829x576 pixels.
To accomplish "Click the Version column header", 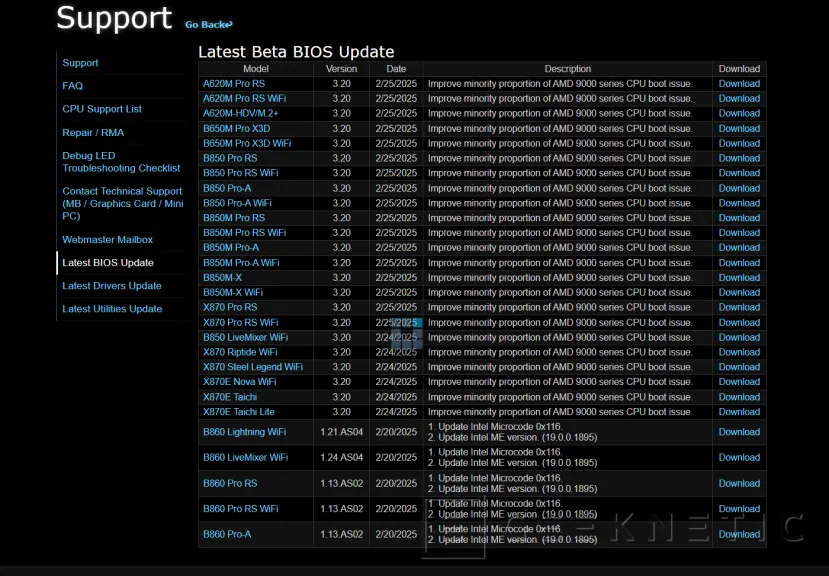I will [x=342, y=69].
